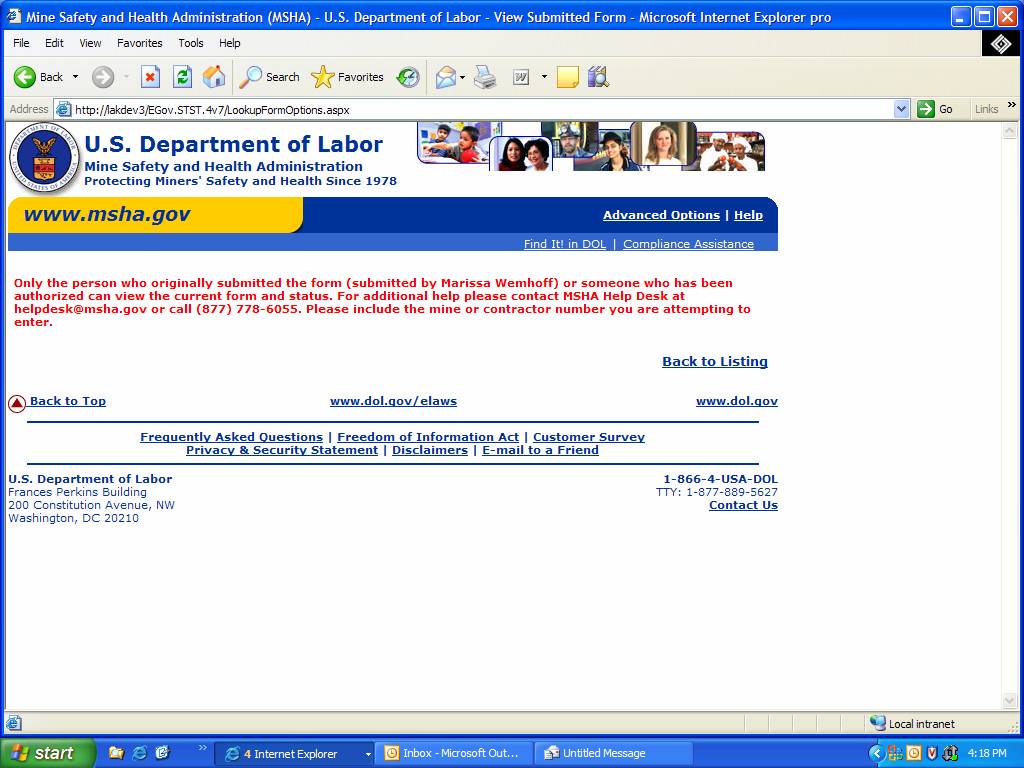
Task: Open the Tools menu
Action: [x=191, y=43]
